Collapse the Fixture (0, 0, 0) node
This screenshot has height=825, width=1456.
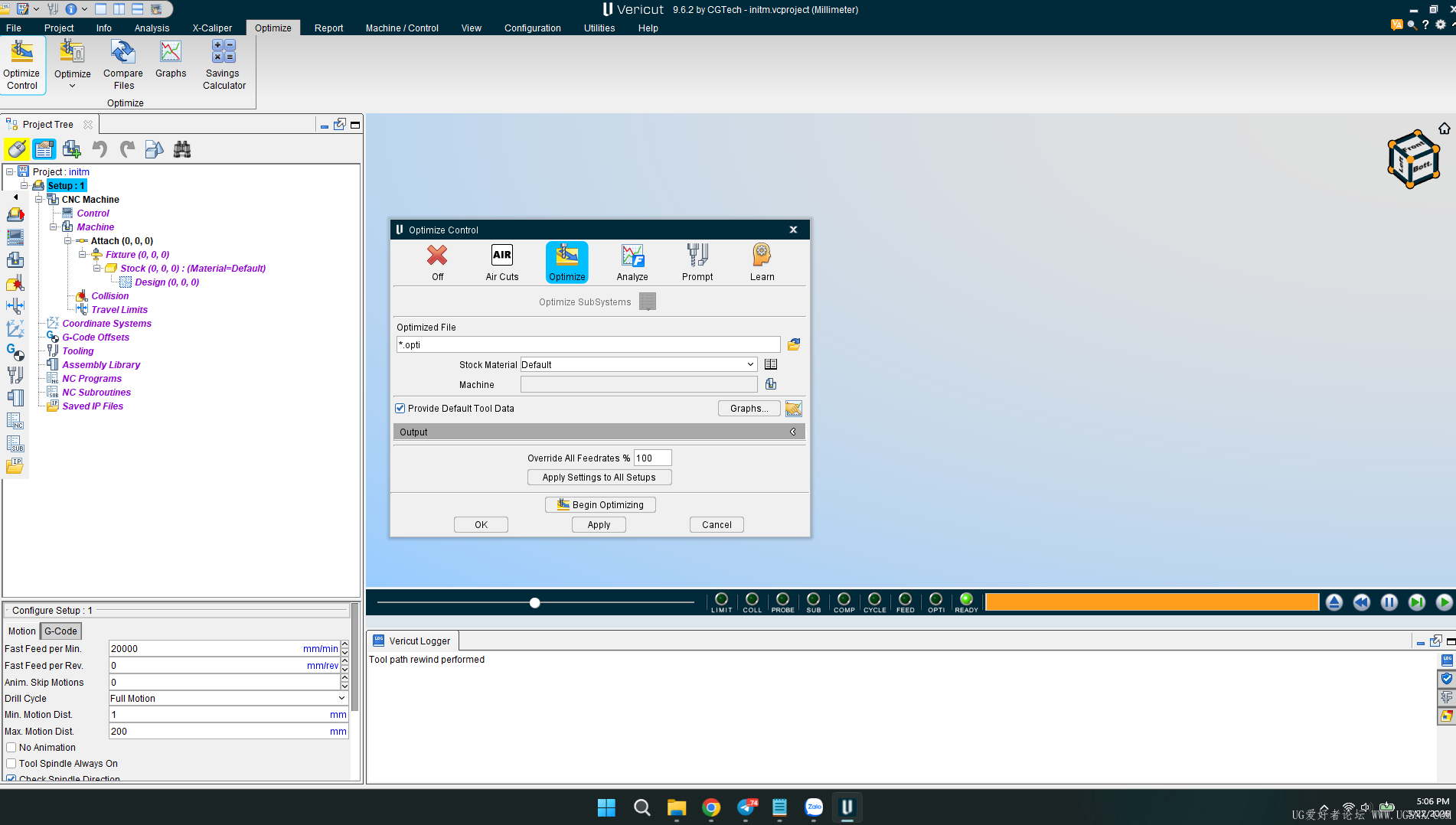click(x=83, y=254)
